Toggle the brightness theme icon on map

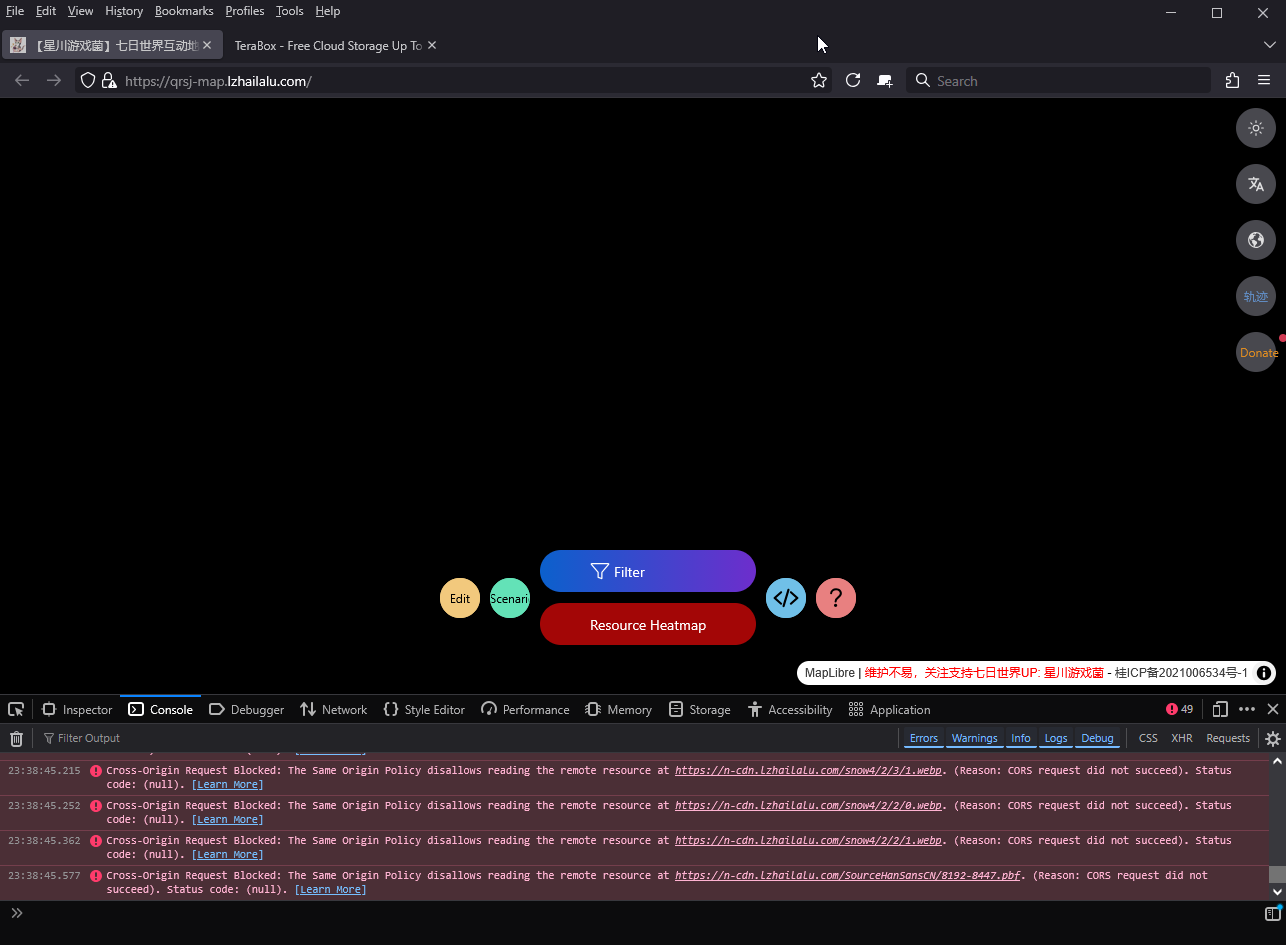pyautogui.click(x=1255, y=128)
